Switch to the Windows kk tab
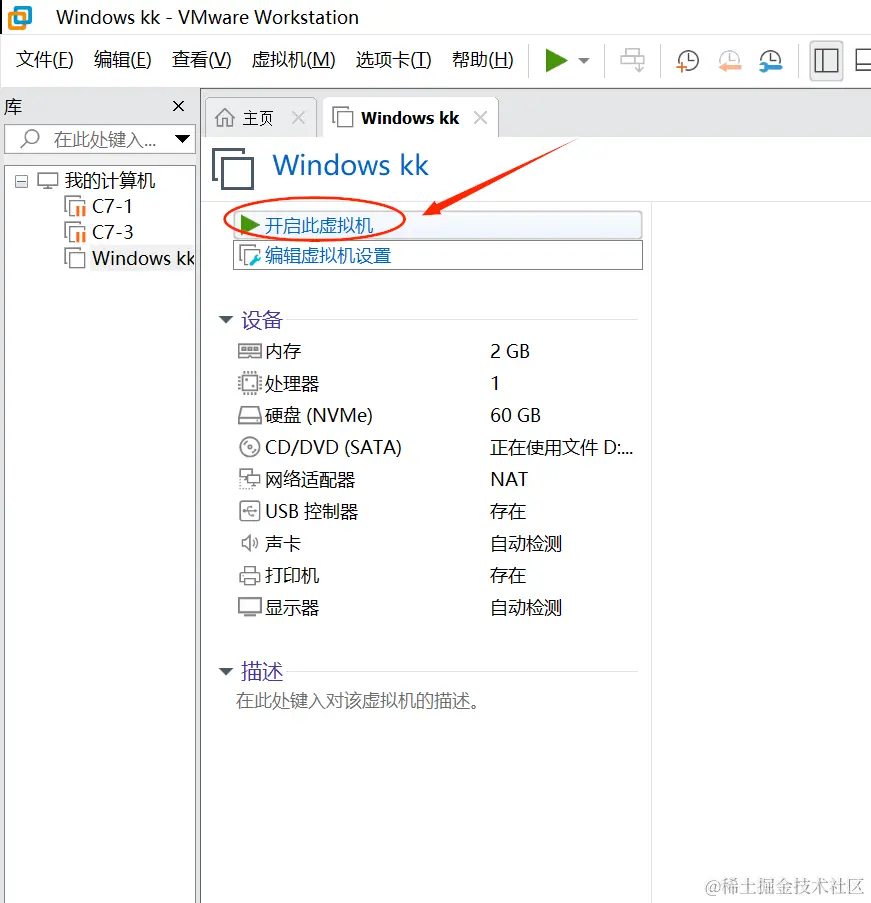The width and height of the screenshot is (871, 903). [x=410, y=118]
